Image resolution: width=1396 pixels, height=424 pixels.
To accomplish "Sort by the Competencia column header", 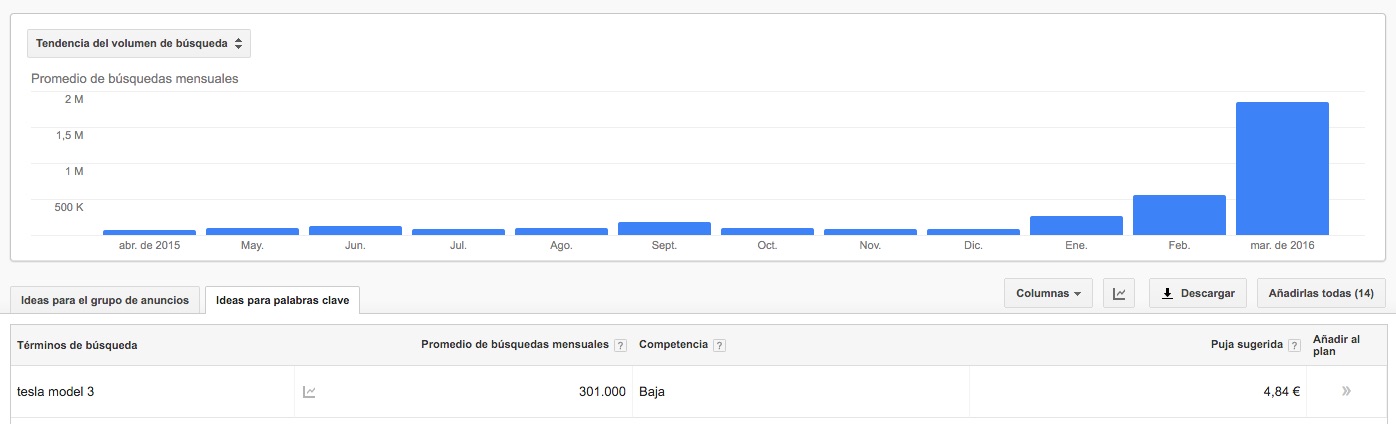I will click(x=673, y=345).
